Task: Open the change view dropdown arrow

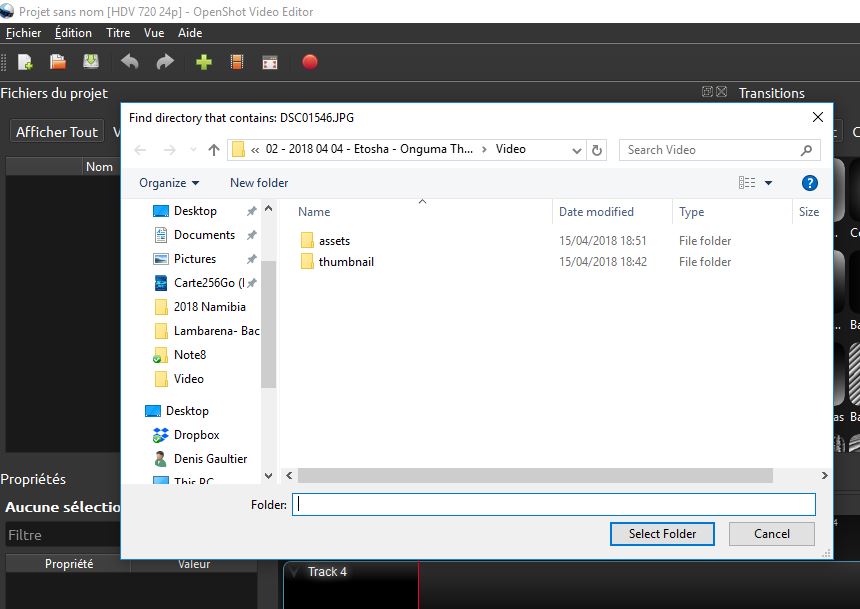Action: pos(766,182)
